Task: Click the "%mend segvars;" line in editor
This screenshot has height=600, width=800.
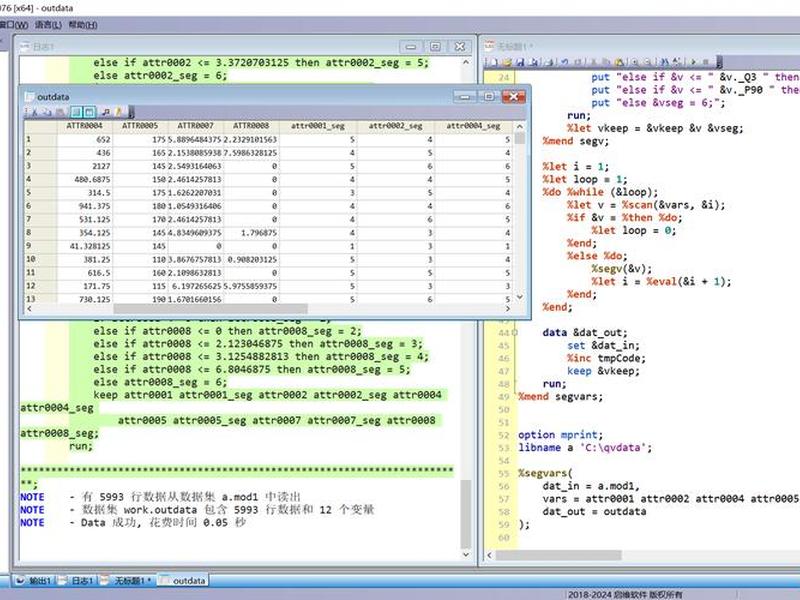Action: click(x=560, y=396)
